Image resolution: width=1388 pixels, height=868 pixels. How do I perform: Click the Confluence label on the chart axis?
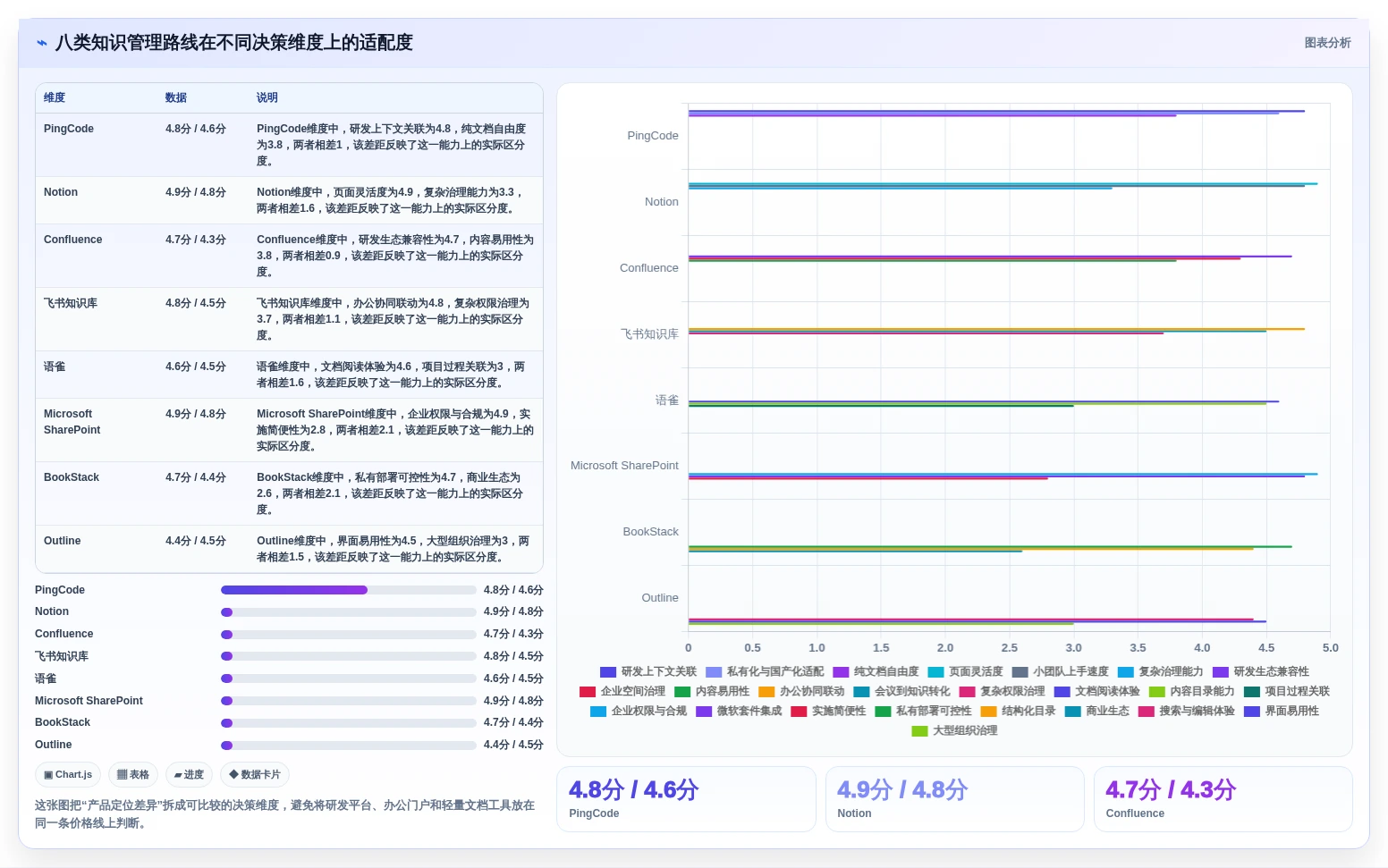click(649, 268)
